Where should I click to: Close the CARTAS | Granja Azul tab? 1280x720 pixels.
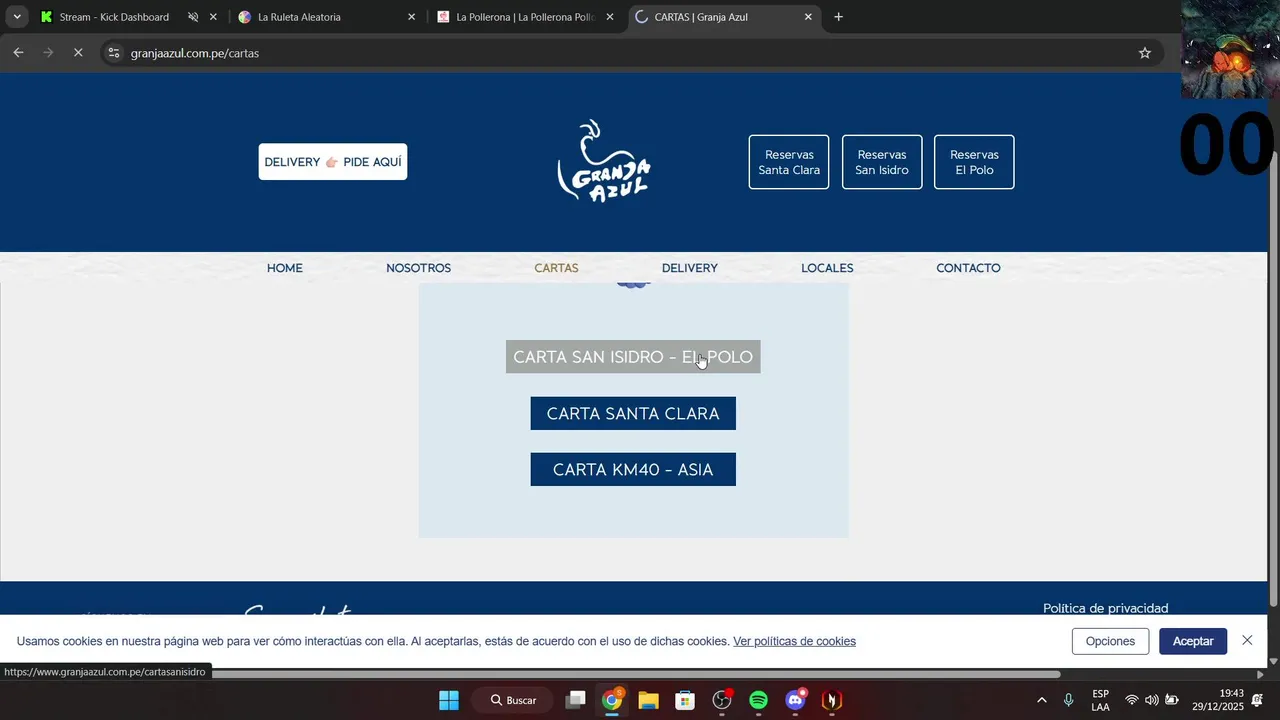pyautogui.click(x=808, y=17)
